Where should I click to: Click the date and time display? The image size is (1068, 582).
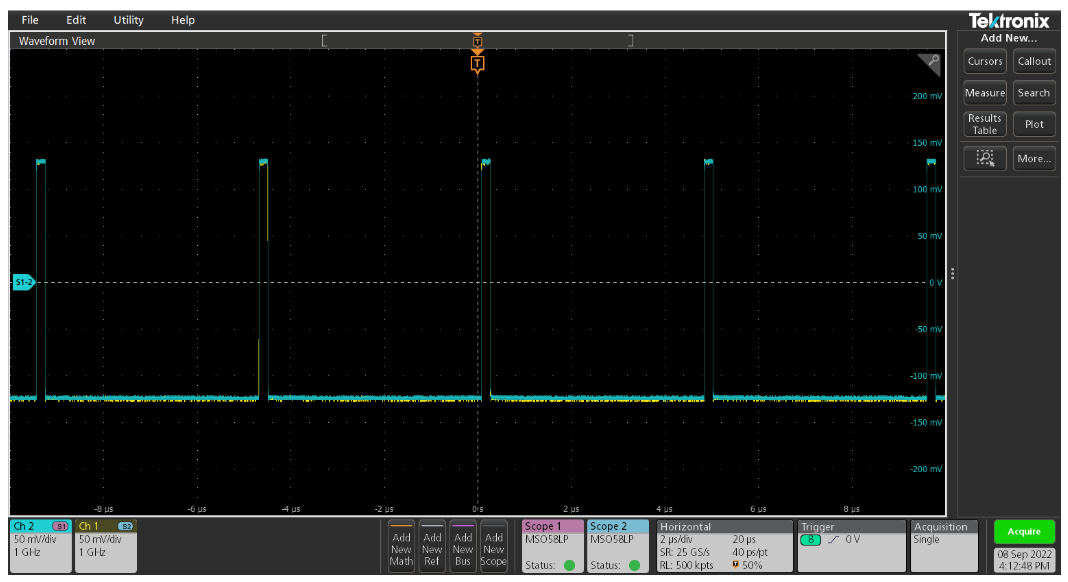[1024, 559]
